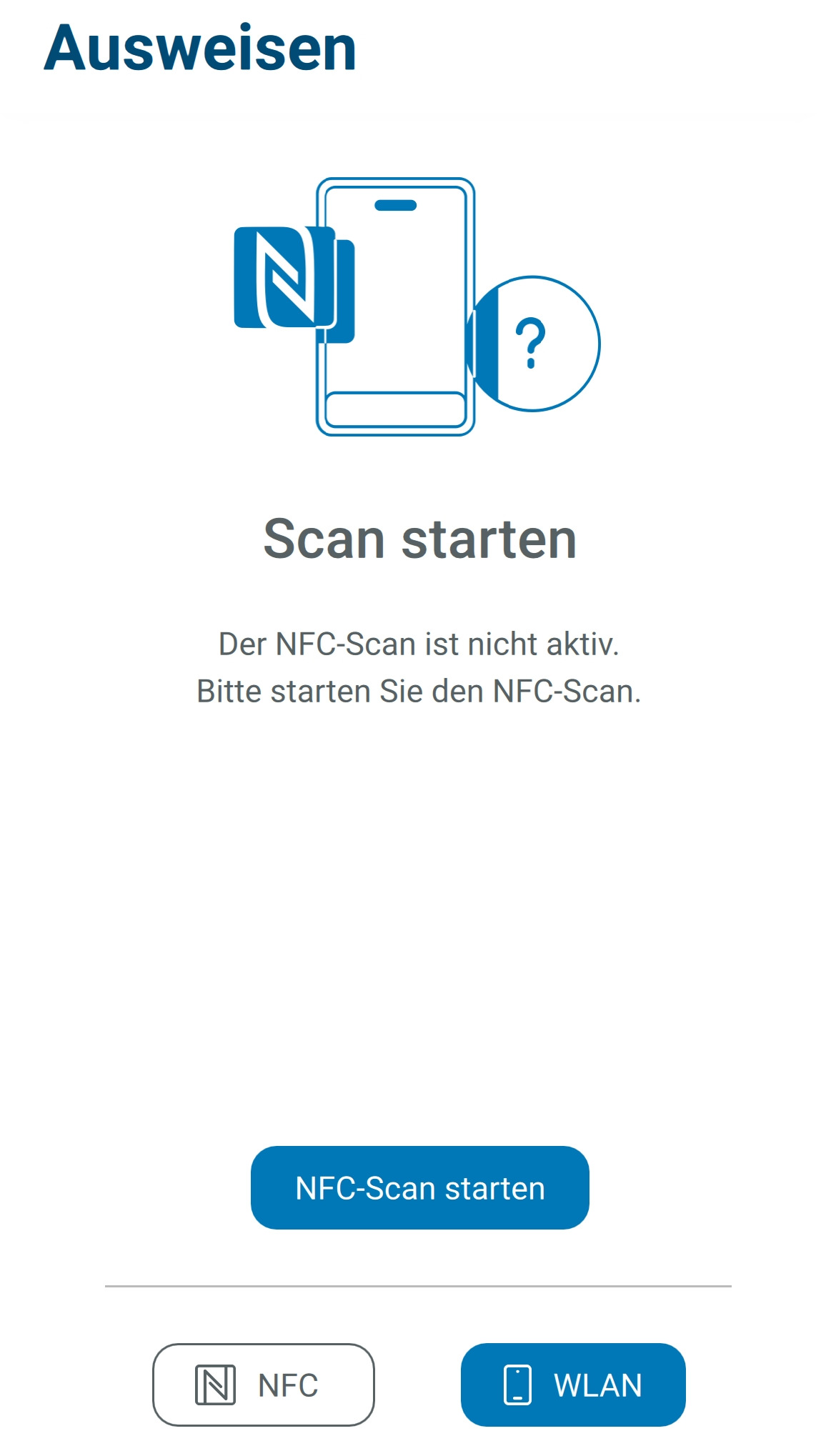The image size is (836, 1456).
Task: Click the 'Bitte starten Sie den NFC-Scan.' text
Action: [x=419, y=691]
